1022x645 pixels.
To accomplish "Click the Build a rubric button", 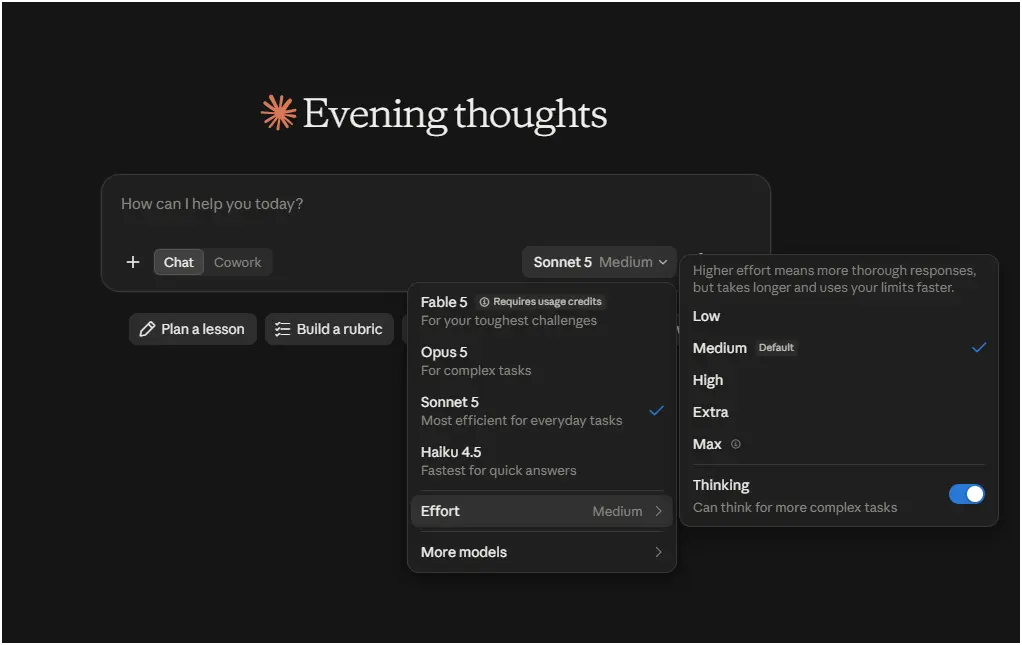I will click(x=329, y=329).
